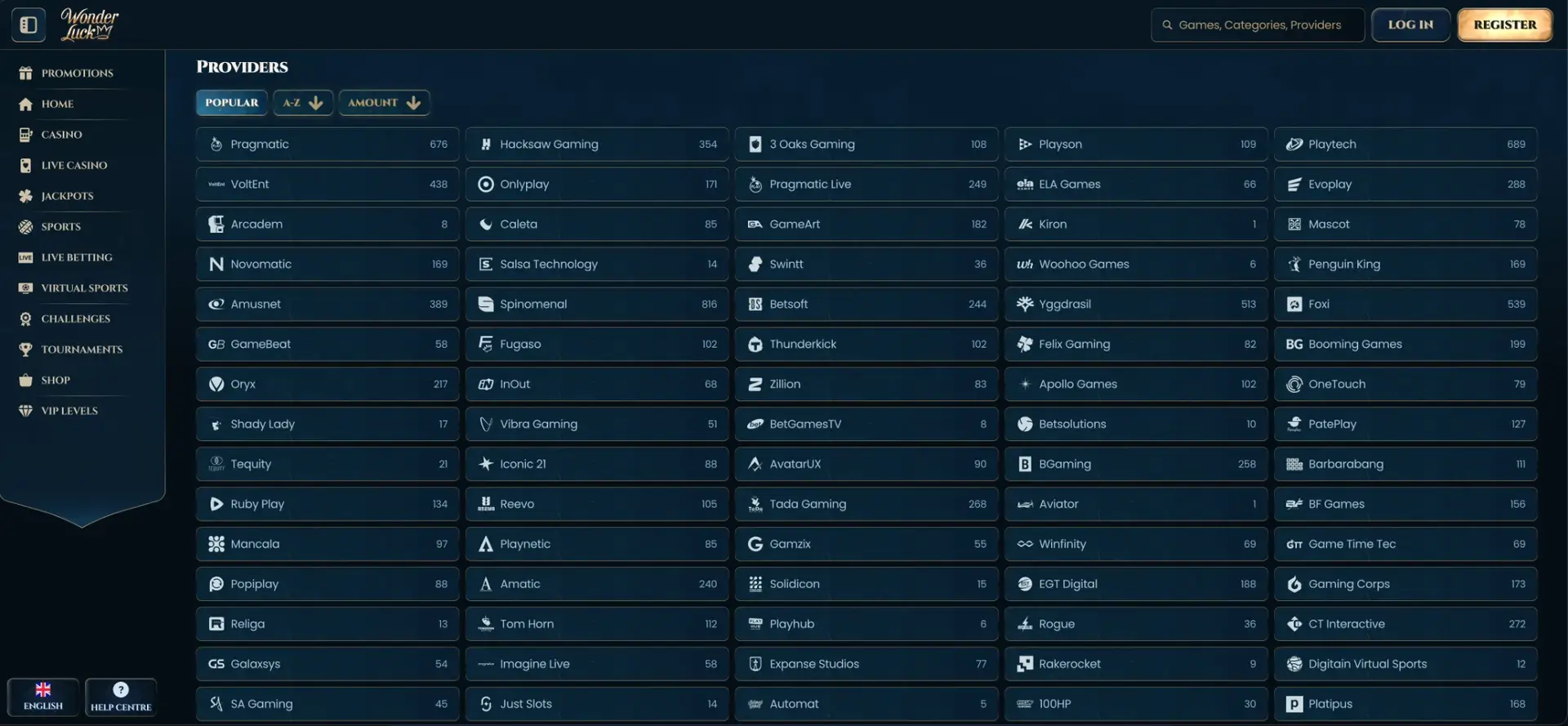
Task: Open the Shop bag icon
Action: (x=25, y=380)
